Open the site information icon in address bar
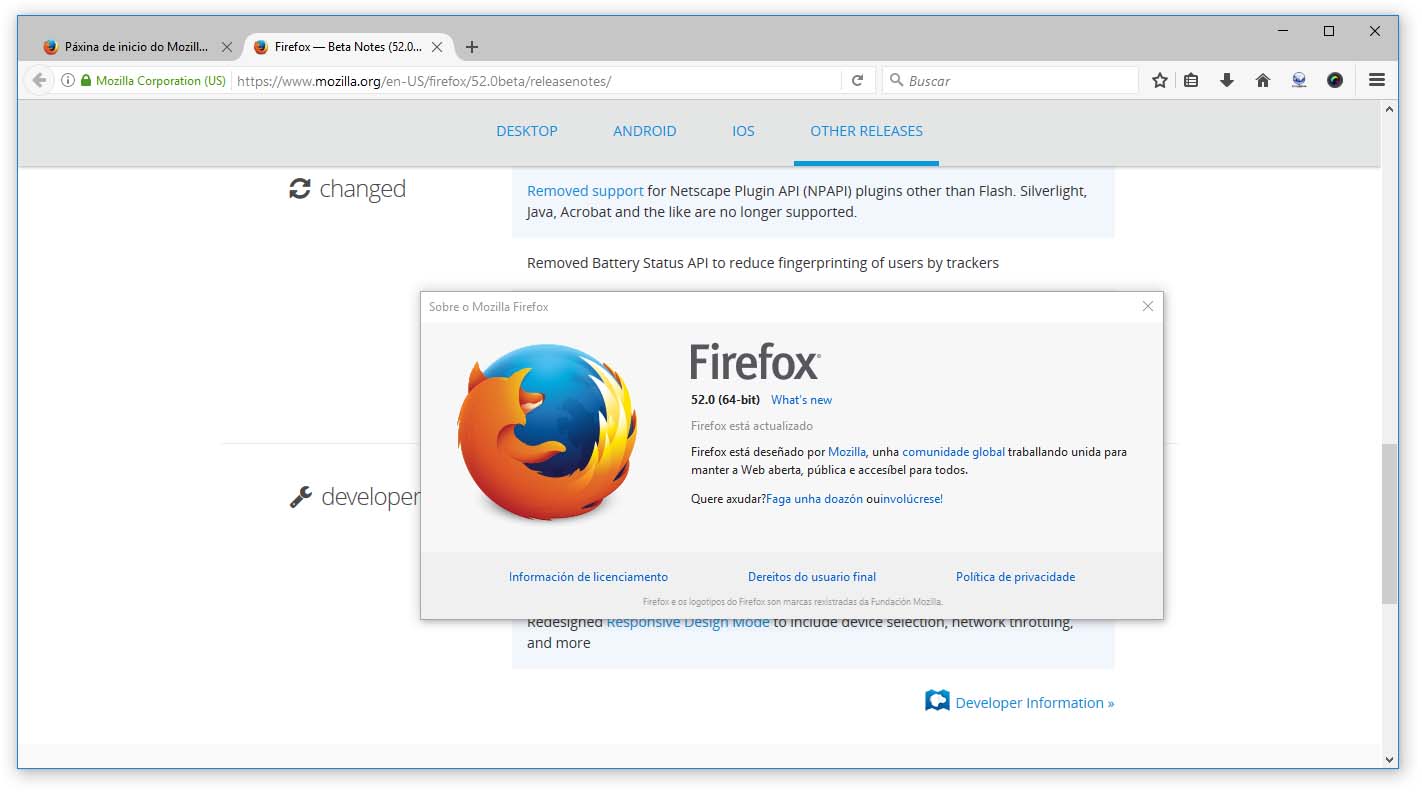 click(68, 81)
